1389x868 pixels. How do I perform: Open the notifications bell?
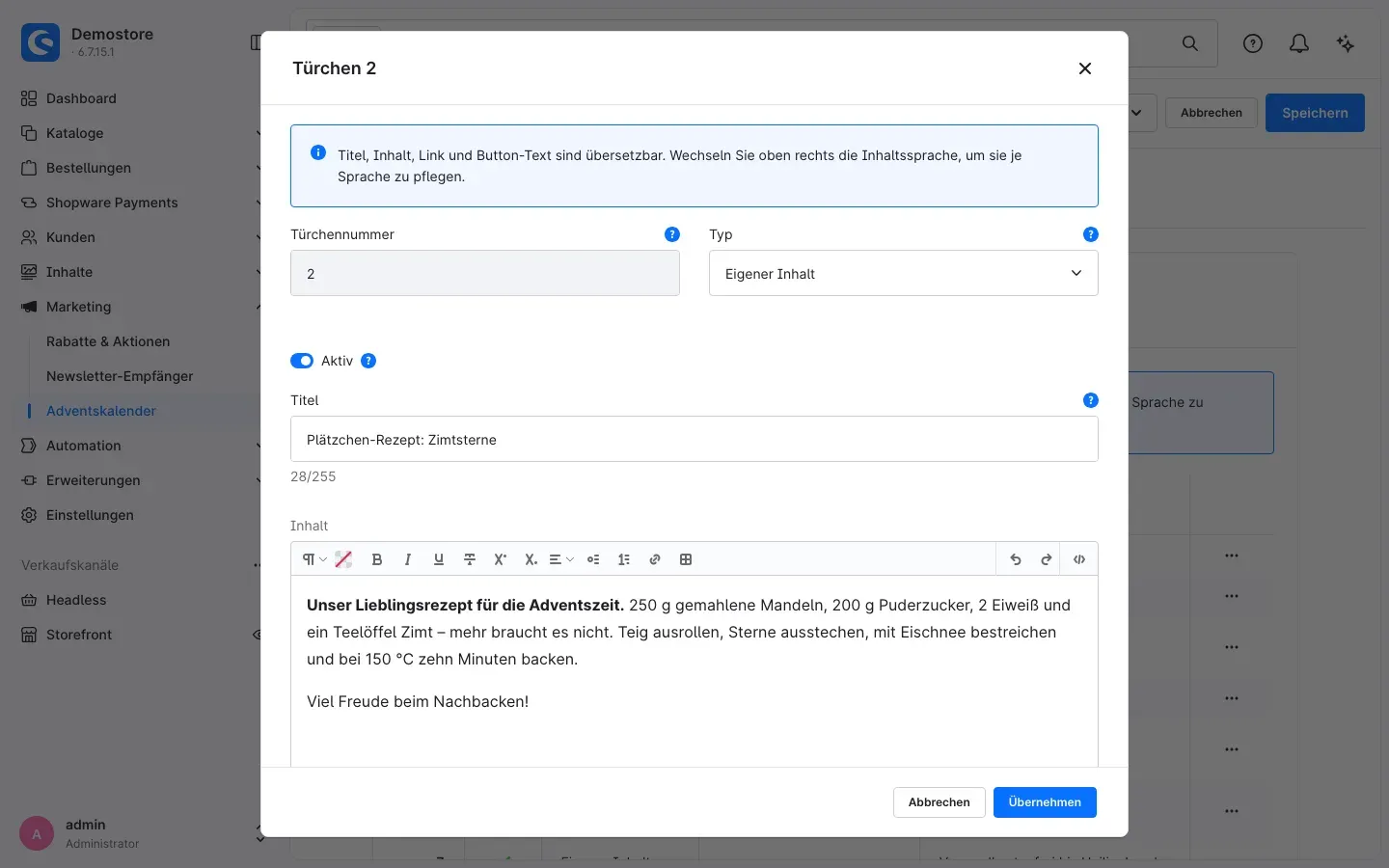pyautogui.click(x=1299, y=43)
